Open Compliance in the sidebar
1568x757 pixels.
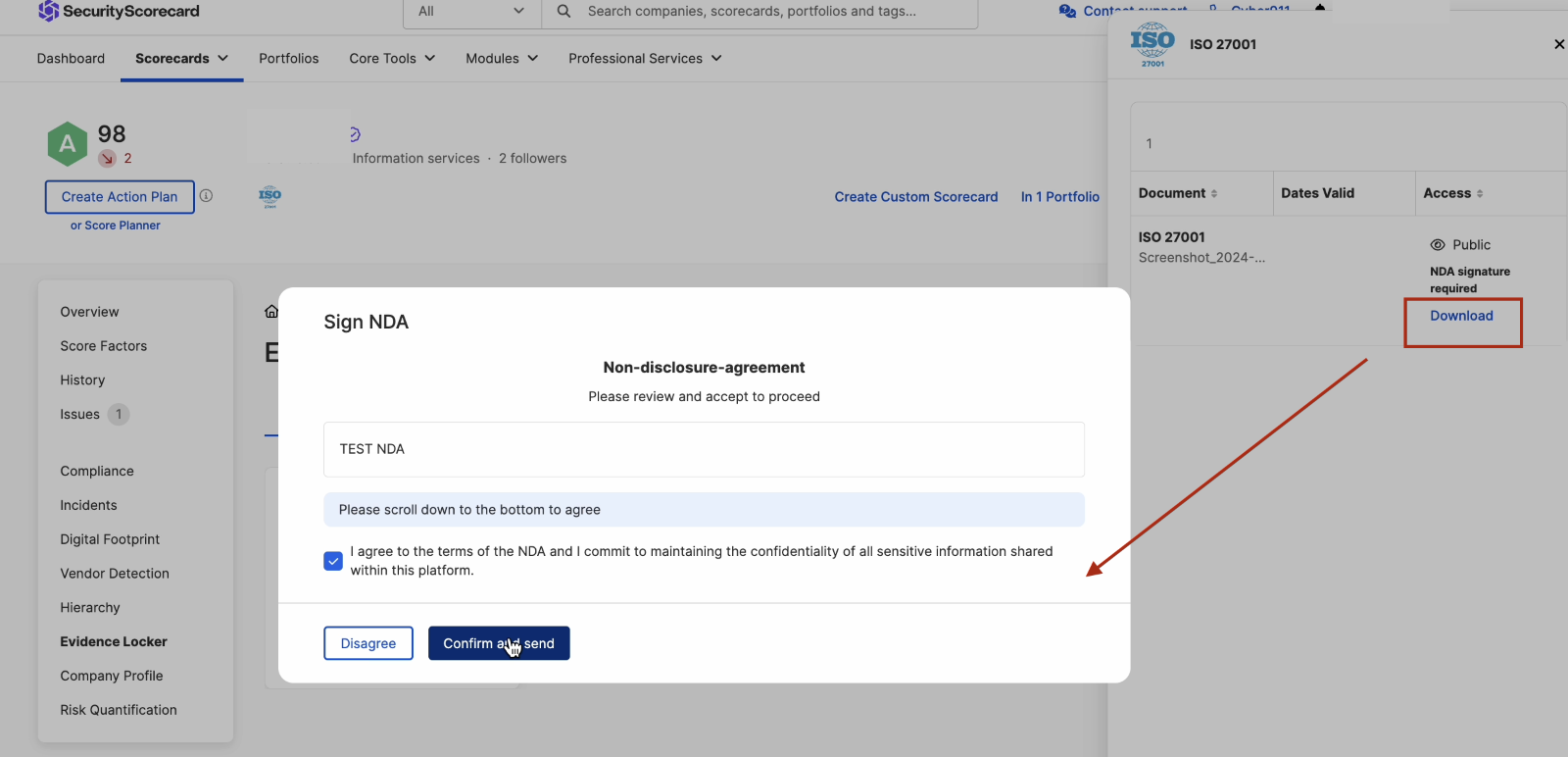pyautogui.click(x=97, y=472)
